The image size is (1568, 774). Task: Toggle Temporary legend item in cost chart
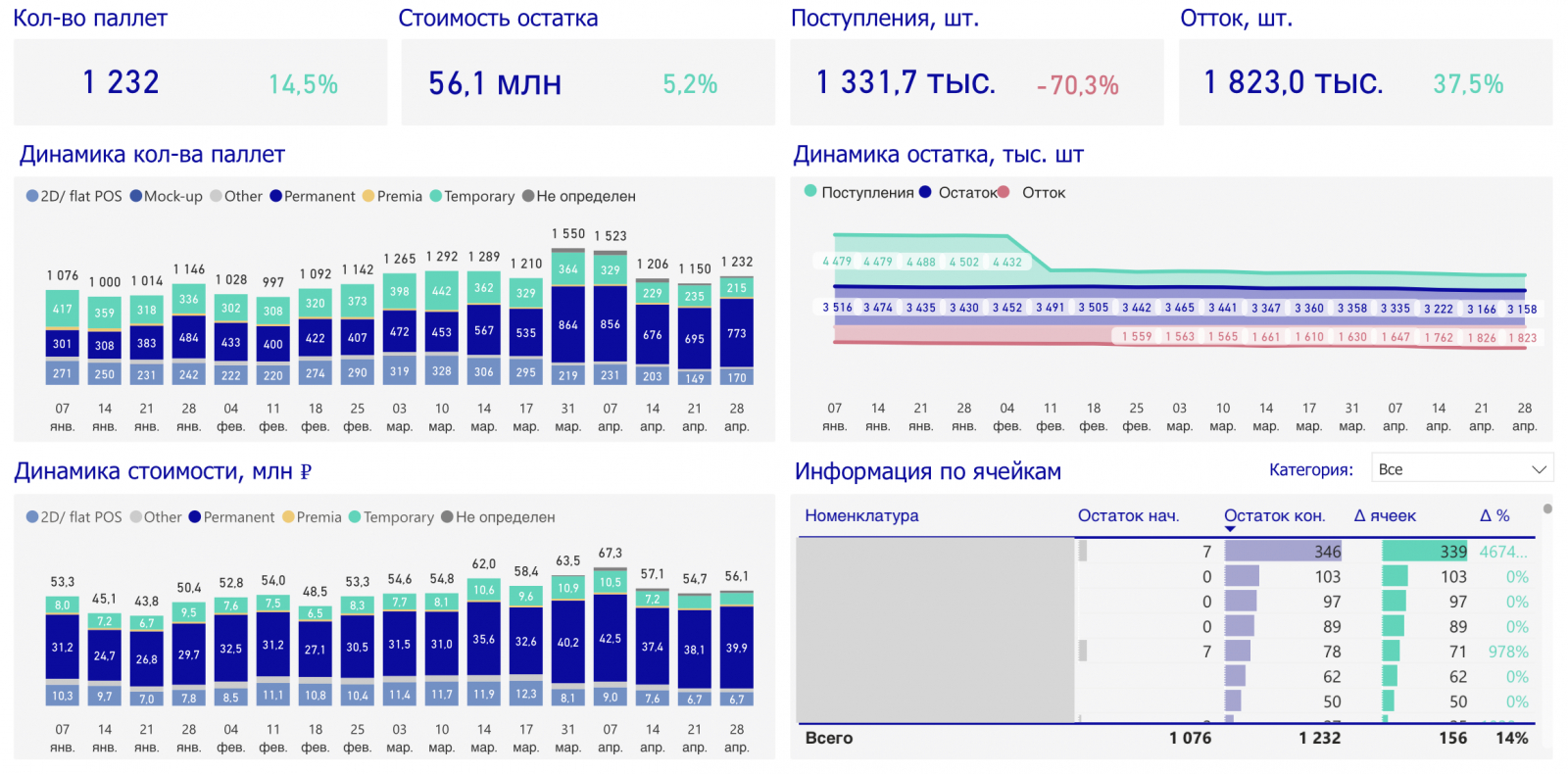[391, 516]
